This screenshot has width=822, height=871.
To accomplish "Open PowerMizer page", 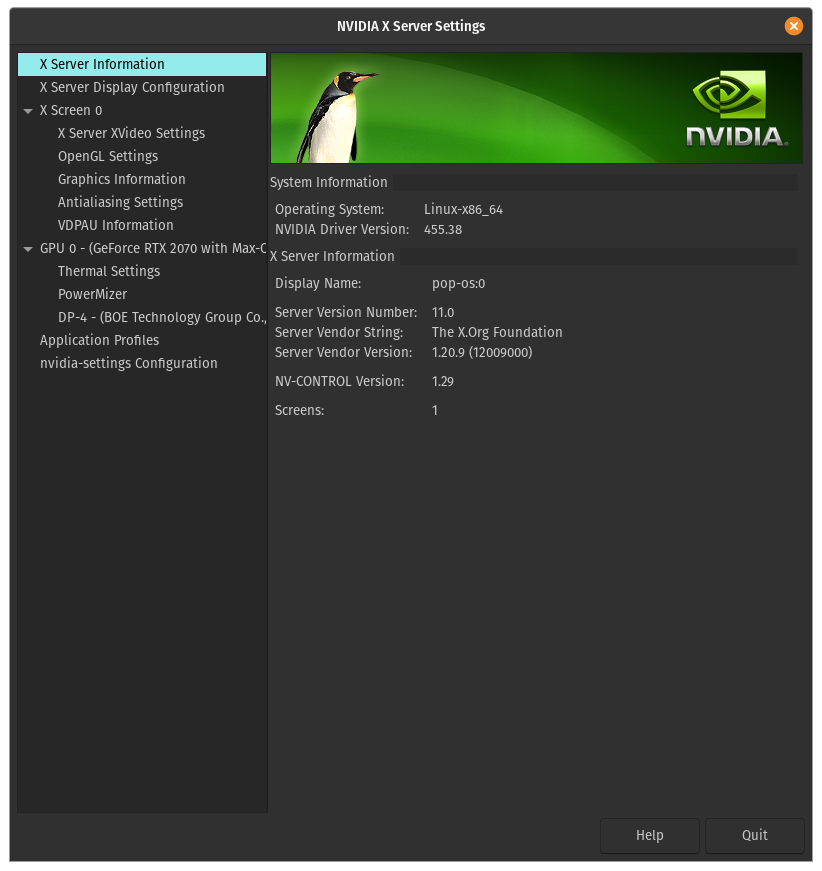I will click(x=92, y=294).
